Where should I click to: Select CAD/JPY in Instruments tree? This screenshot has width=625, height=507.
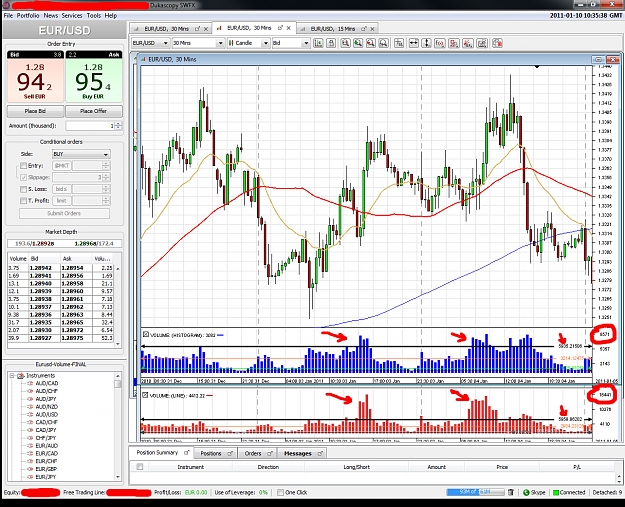tap(46, 430)
